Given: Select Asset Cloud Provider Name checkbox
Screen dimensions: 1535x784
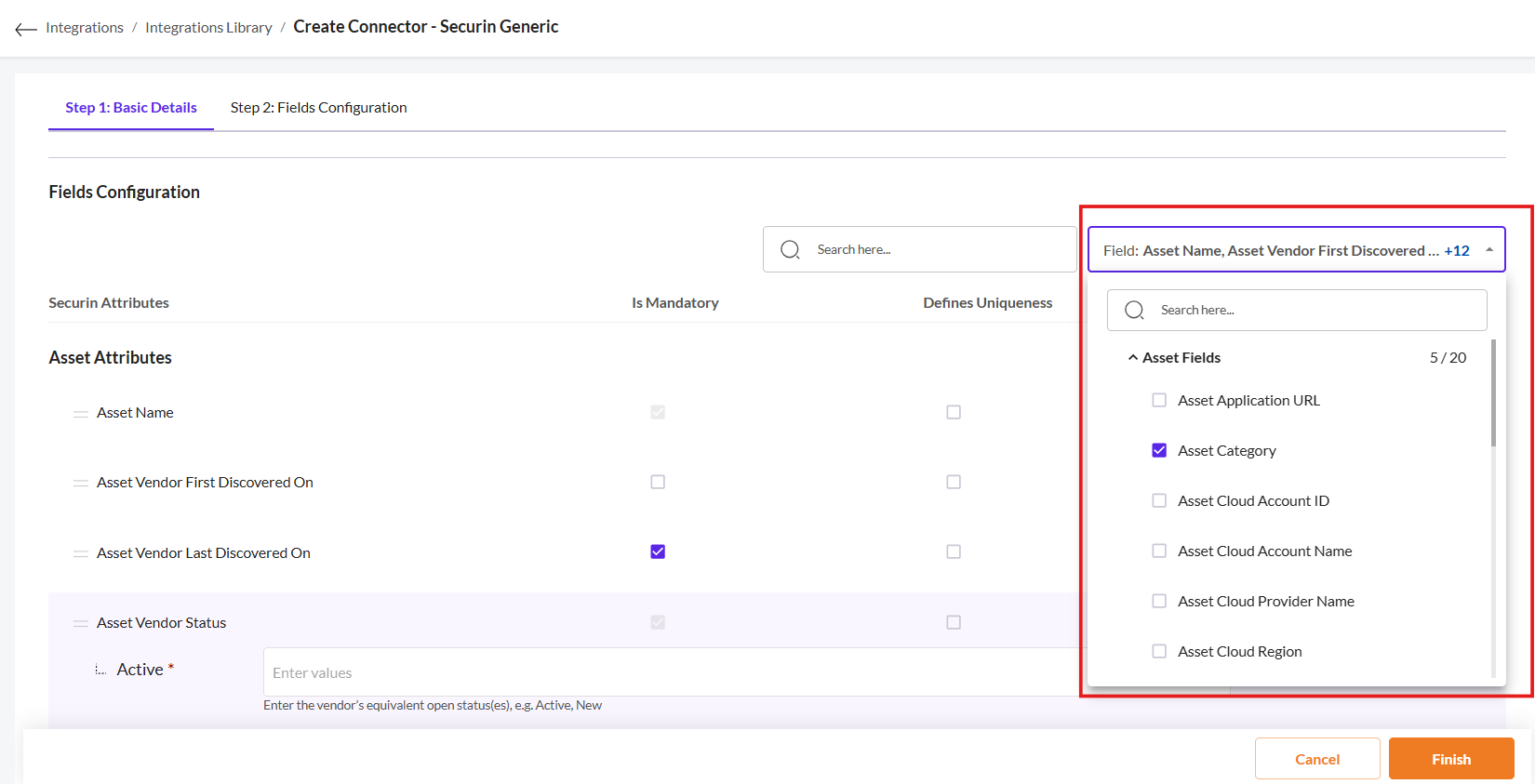Looking at the screenshot, I should coord(1159,601).
